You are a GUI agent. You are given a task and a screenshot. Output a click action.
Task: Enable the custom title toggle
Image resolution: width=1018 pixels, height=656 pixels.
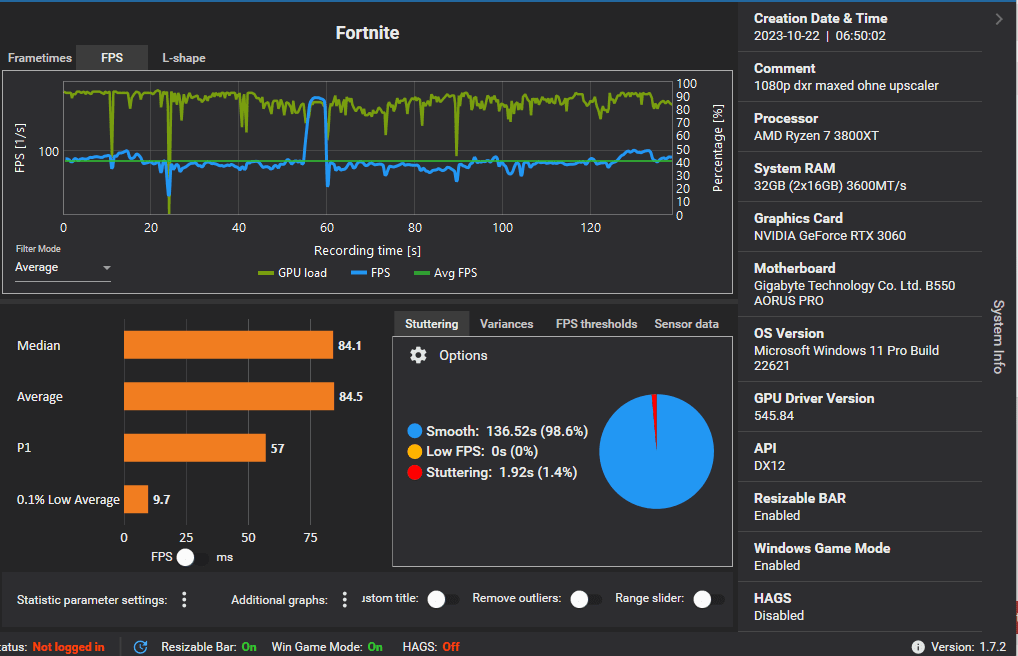point(443,599)
